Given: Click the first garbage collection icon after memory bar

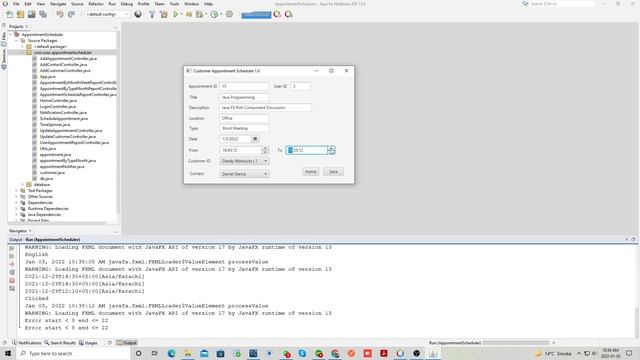Looking at the screenshot, I should click(277, 14).
